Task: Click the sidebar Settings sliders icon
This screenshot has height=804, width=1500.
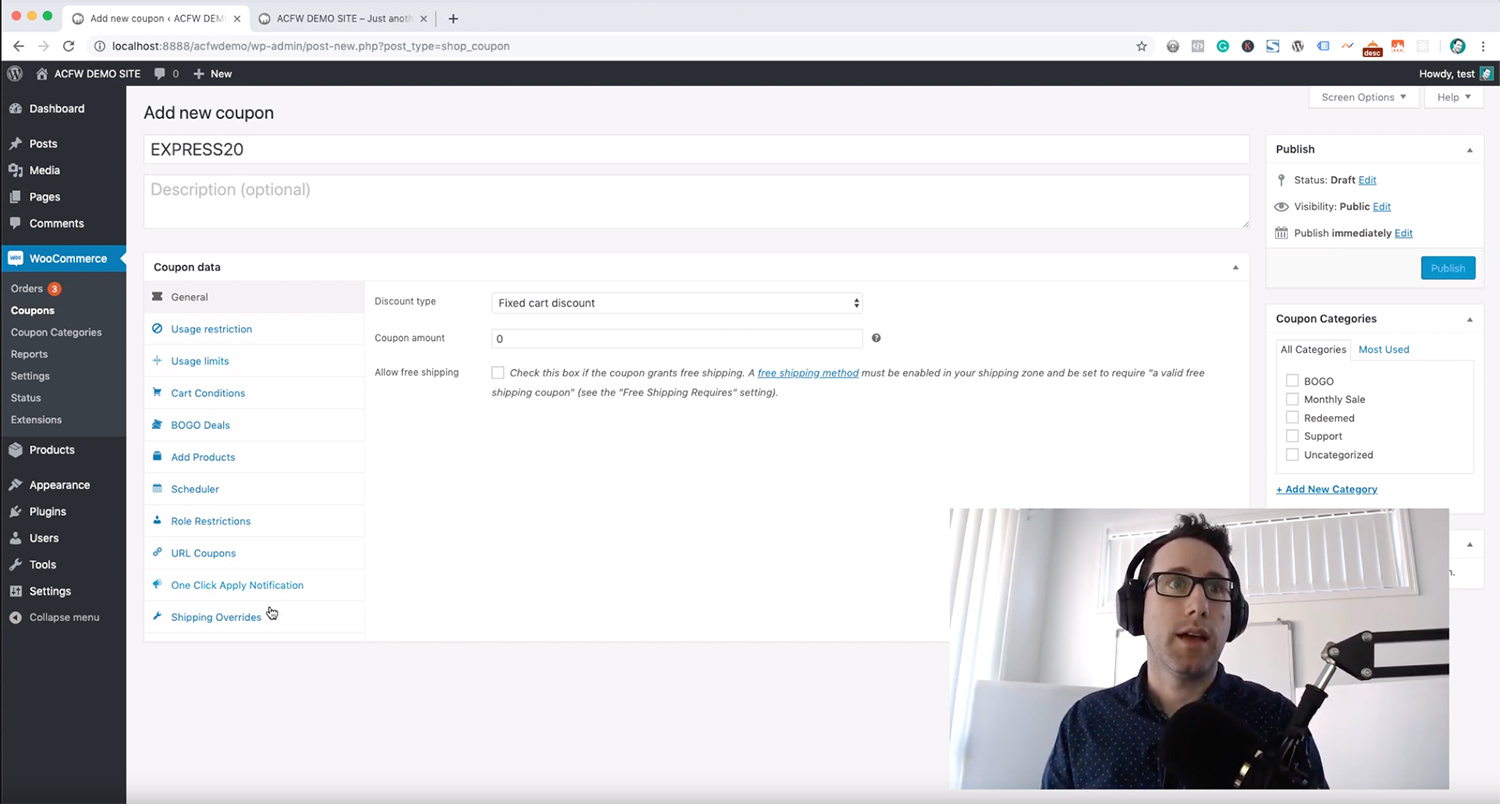Action: pyautogui.click(x=15, y=591)
